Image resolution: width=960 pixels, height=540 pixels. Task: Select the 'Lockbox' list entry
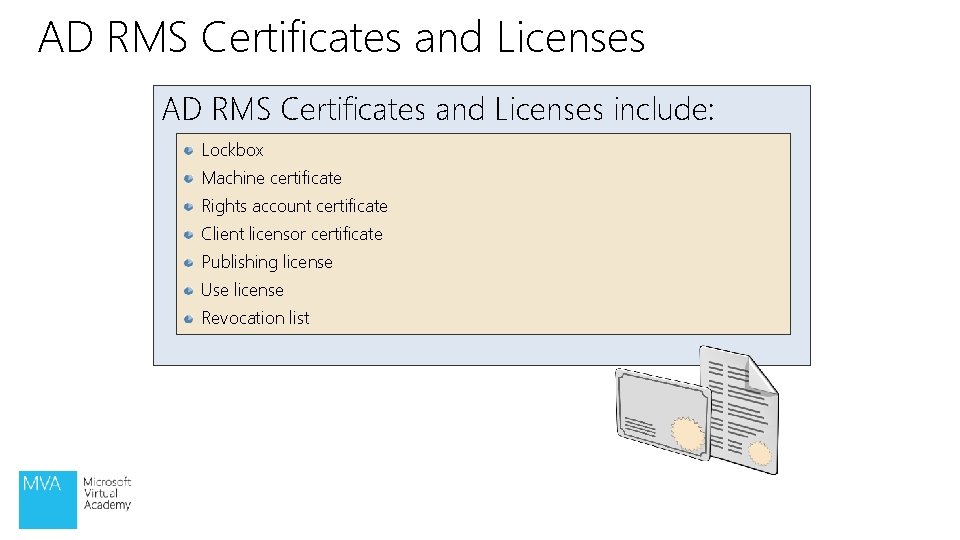tap(232, 150)
